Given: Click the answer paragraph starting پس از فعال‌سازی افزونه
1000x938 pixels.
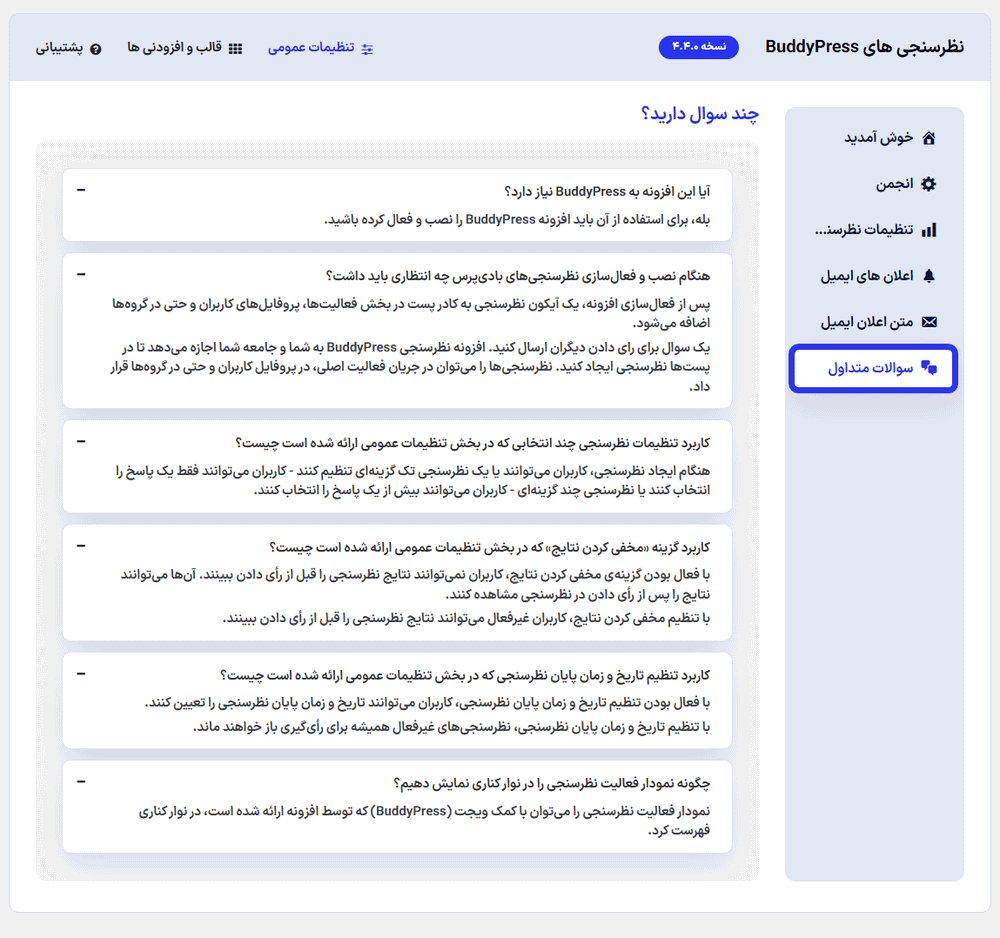Looking at the screenshot, I should click(411, 313).
